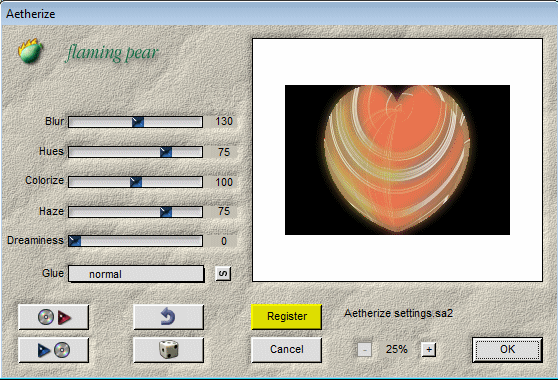Click the Haze value 75

[224, 211]
